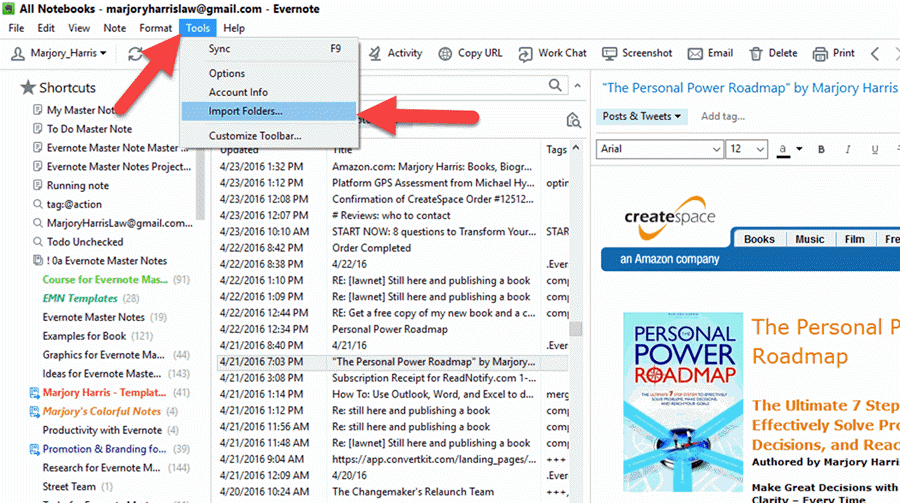Image resolution: width=900 pixels, height=503 pixels.
Task: Click the Film tab on CreateSpace page
Action: (854, 239)
